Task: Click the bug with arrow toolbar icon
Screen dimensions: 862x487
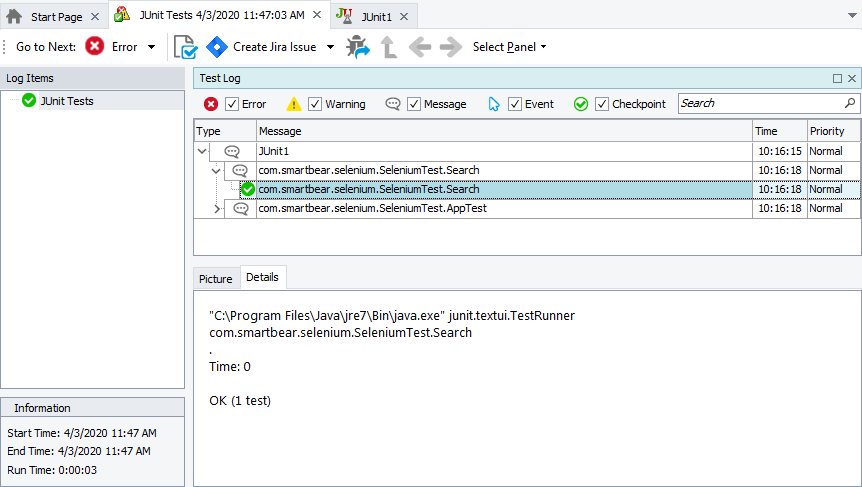Action: point(358,47)
